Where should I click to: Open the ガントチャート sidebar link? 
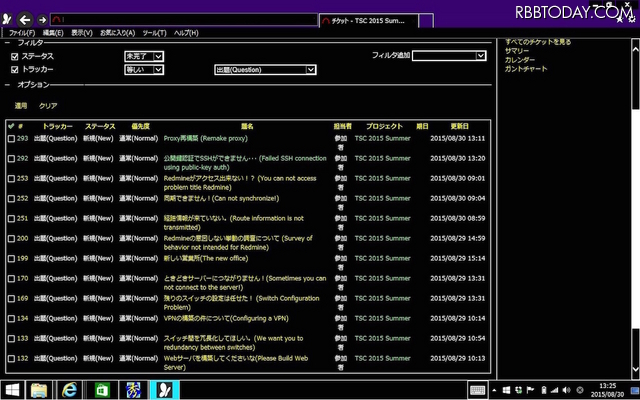pyautogui.click(x=526, y=69)
